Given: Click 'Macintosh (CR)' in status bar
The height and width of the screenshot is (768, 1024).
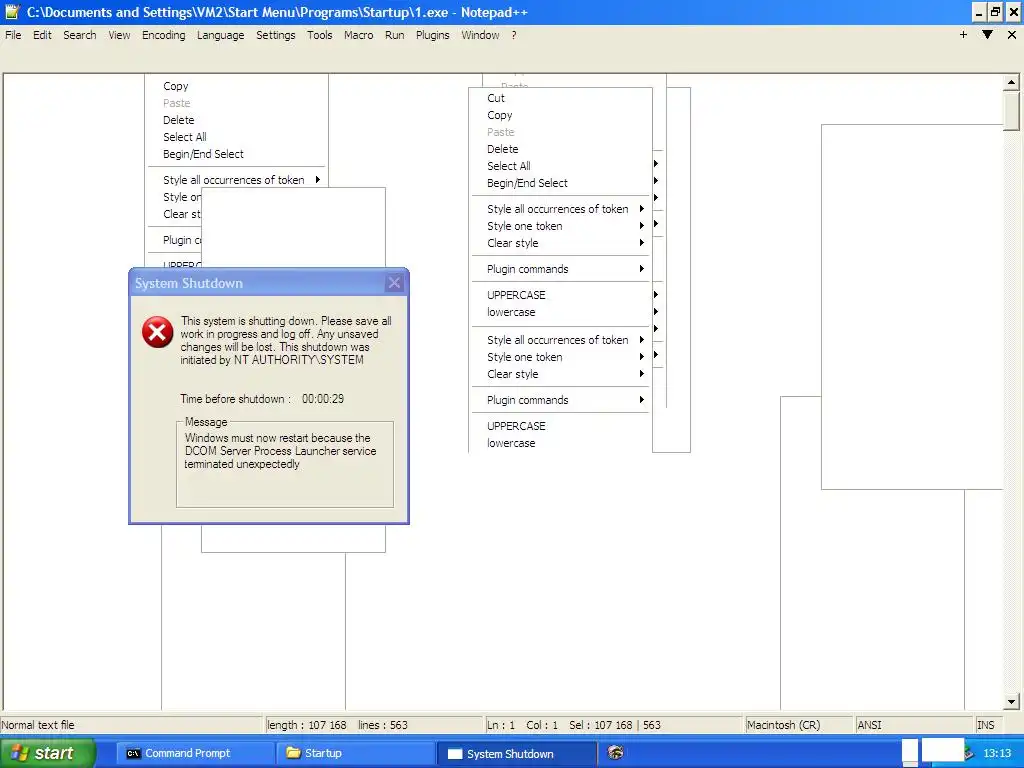Looking at the screenshot, I should tap(783, 725).
